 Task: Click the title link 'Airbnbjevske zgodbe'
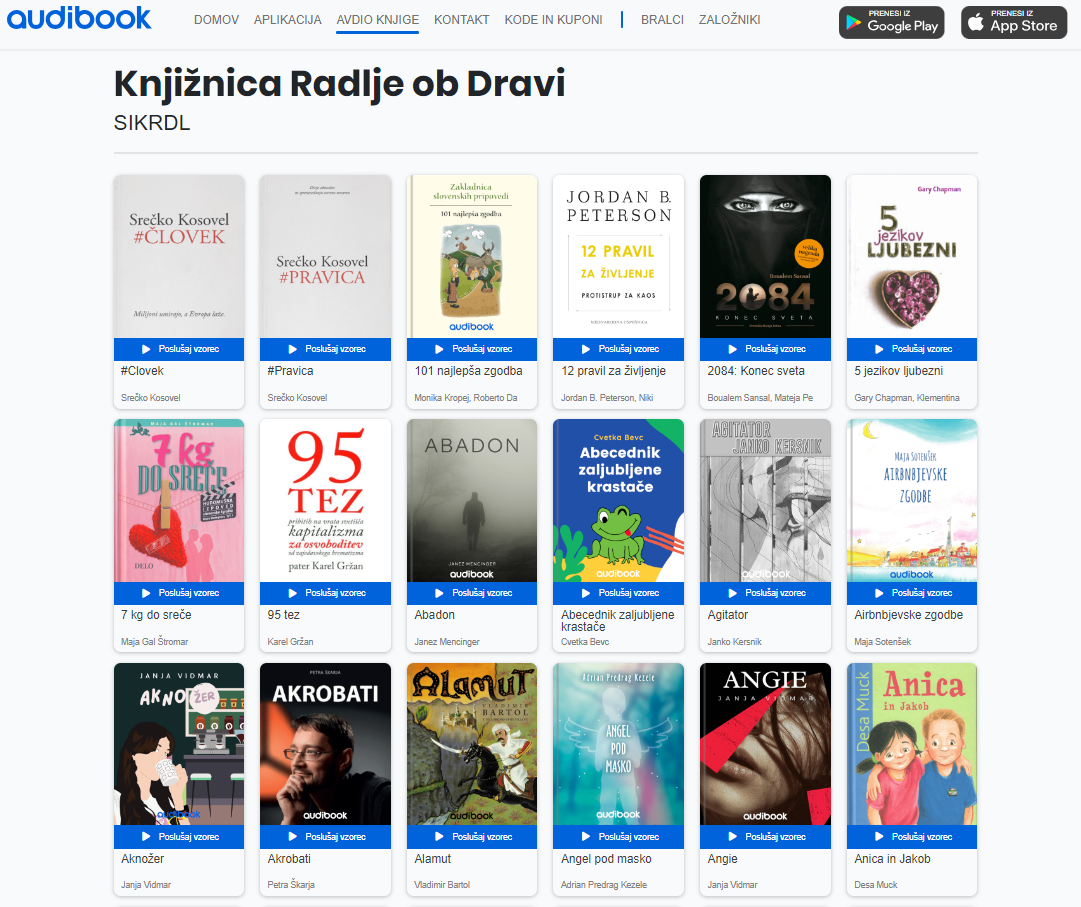909,615
